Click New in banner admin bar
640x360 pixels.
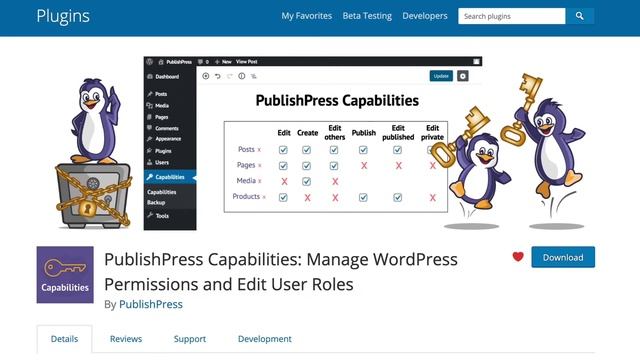227,62
